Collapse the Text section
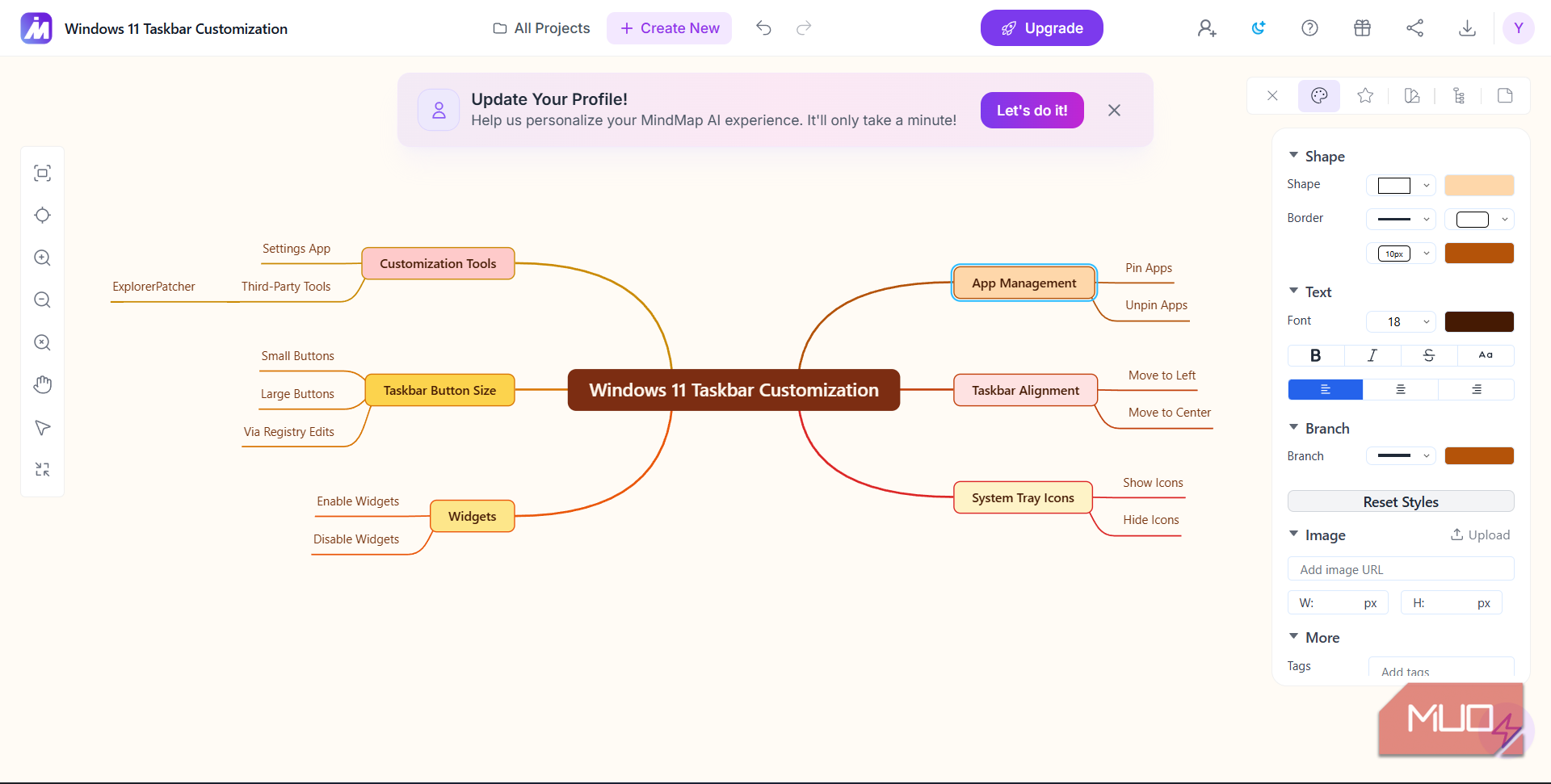 (1294, 291)
